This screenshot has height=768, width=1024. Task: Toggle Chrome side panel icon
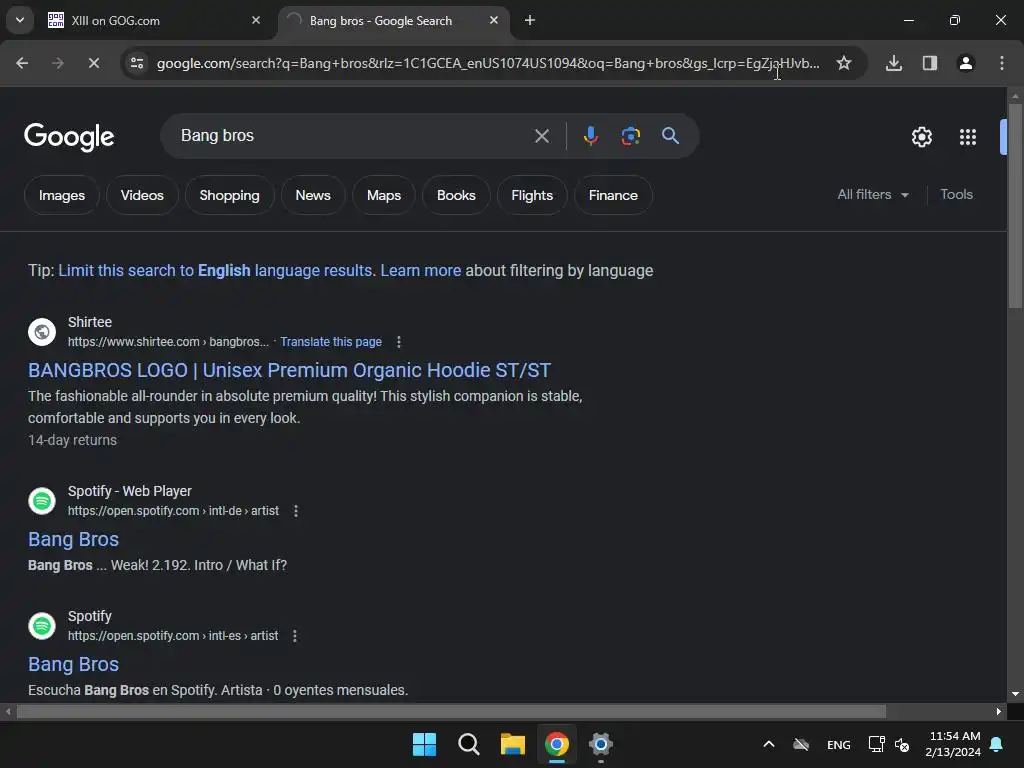click(930, 63)
